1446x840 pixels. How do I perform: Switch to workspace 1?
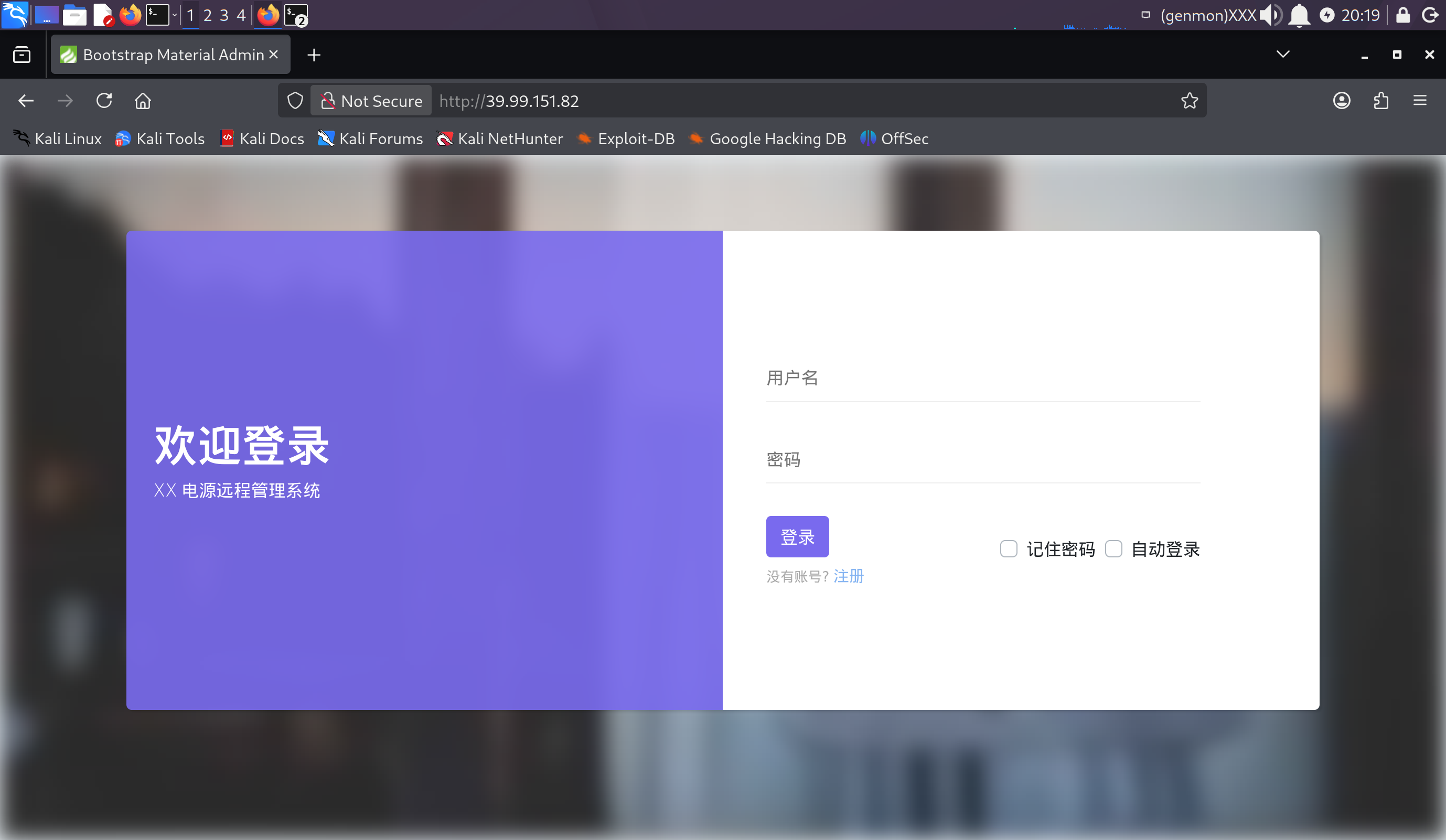190,15
